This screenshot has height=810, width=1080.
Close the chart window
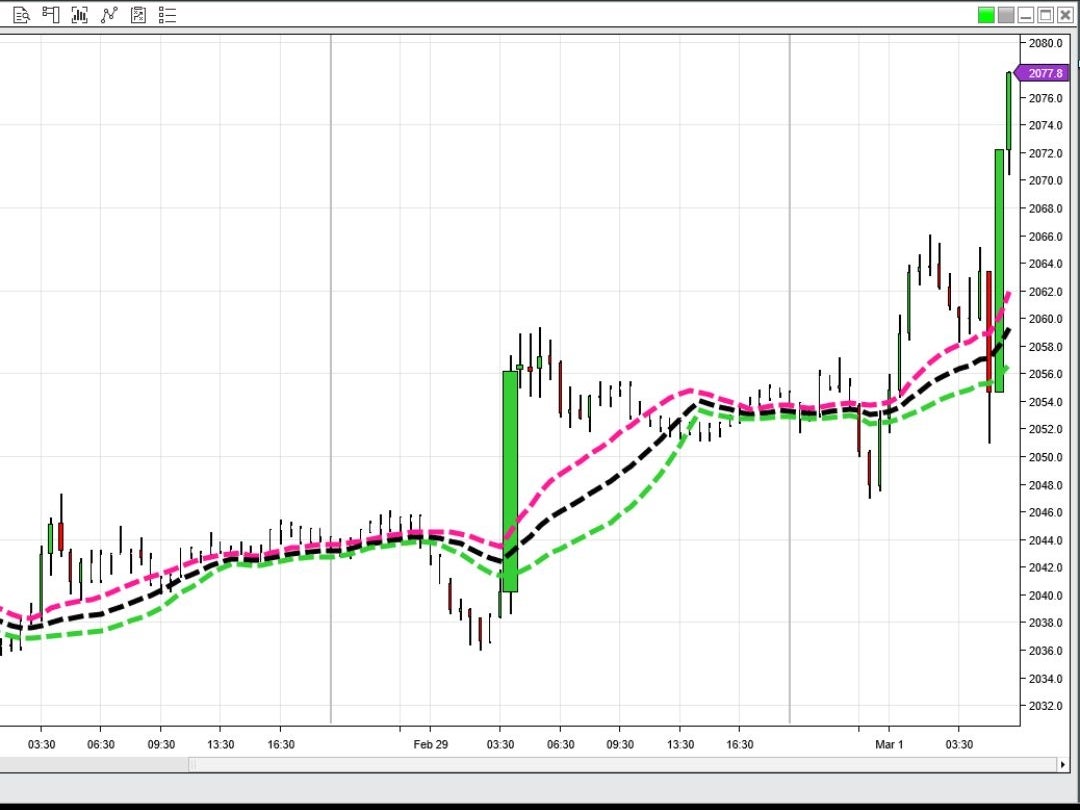click(x=1065, y=15)
